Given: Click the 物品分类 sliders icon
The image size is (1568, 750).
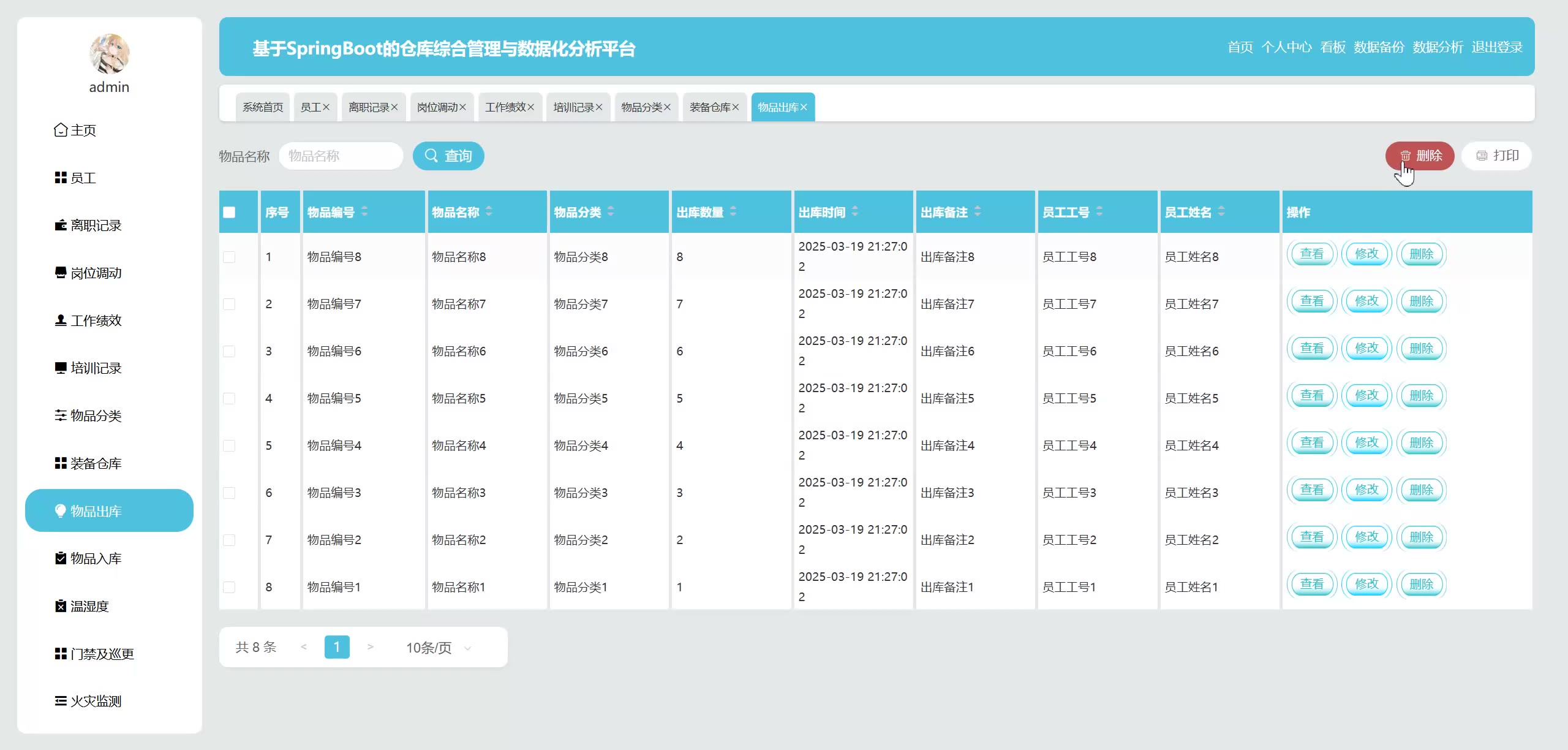Looking at the screenshot, I should tap(61, 415).
